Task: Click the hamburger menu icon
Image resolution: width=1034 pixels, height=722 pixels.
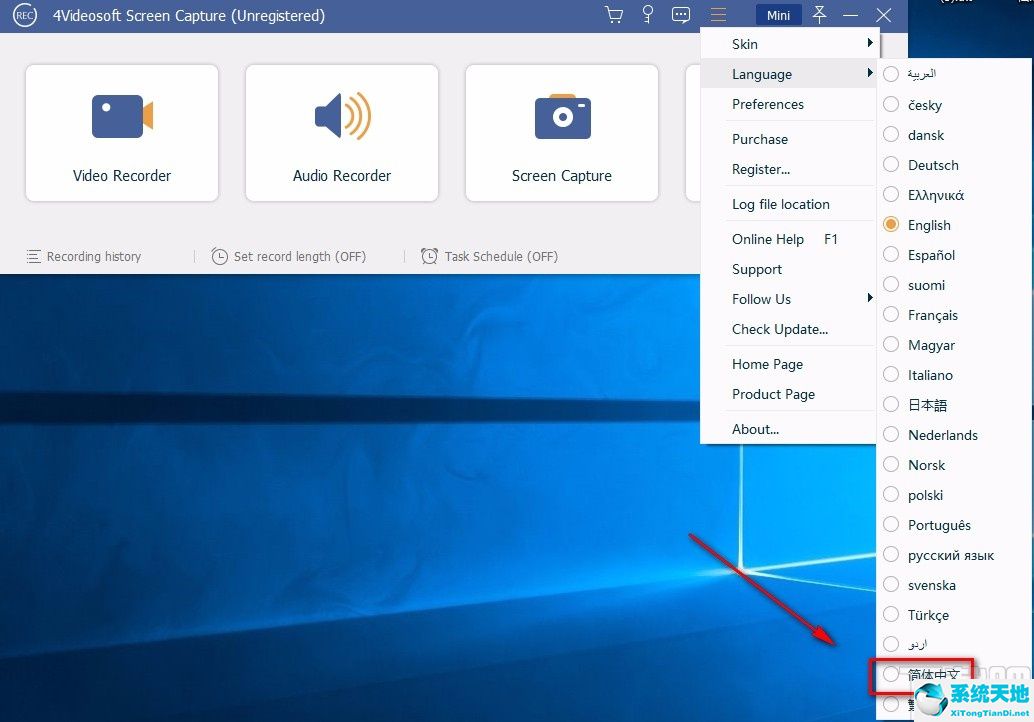Action: (718, 15)
